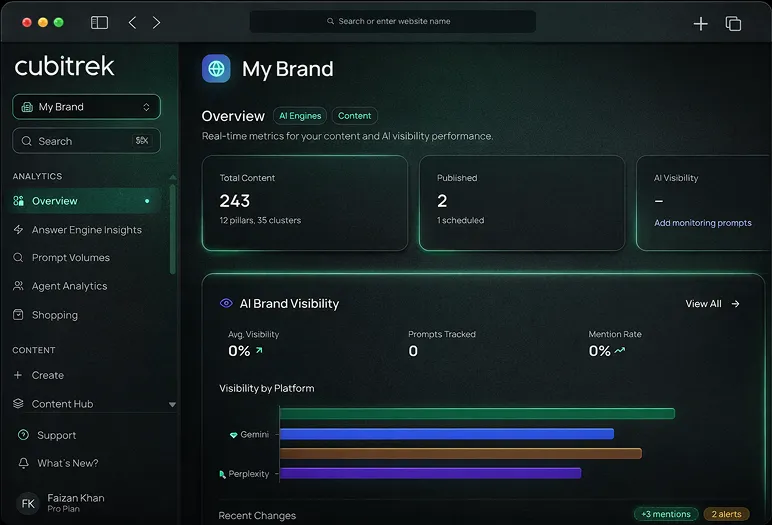
Task: Click the Add monitoring prompts link
Action: (x=702, y=223)
